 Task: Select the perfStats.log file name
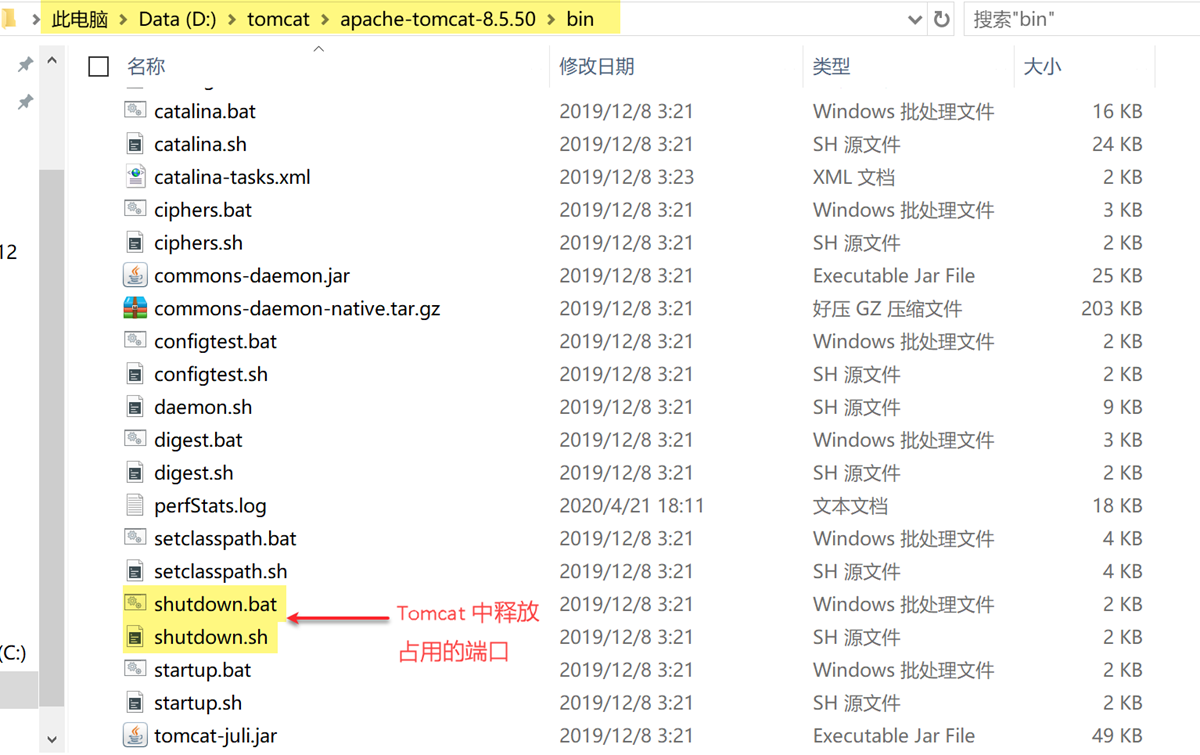point(210,506)
